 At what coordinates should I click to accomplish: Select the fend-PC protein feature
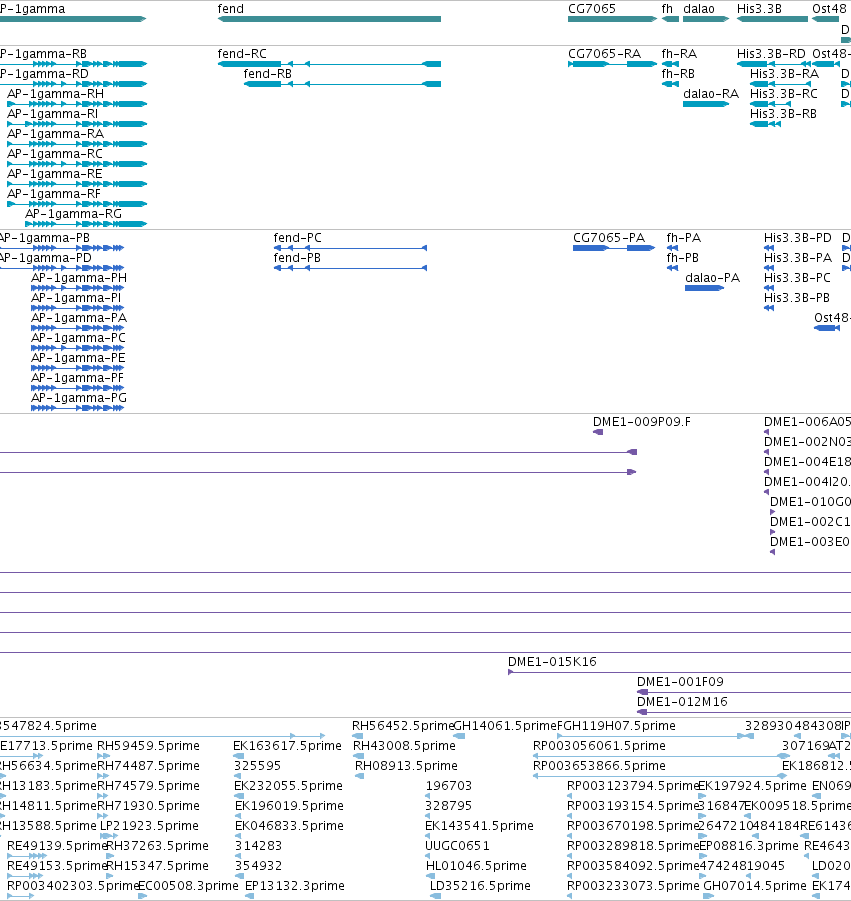pos(351,248)
